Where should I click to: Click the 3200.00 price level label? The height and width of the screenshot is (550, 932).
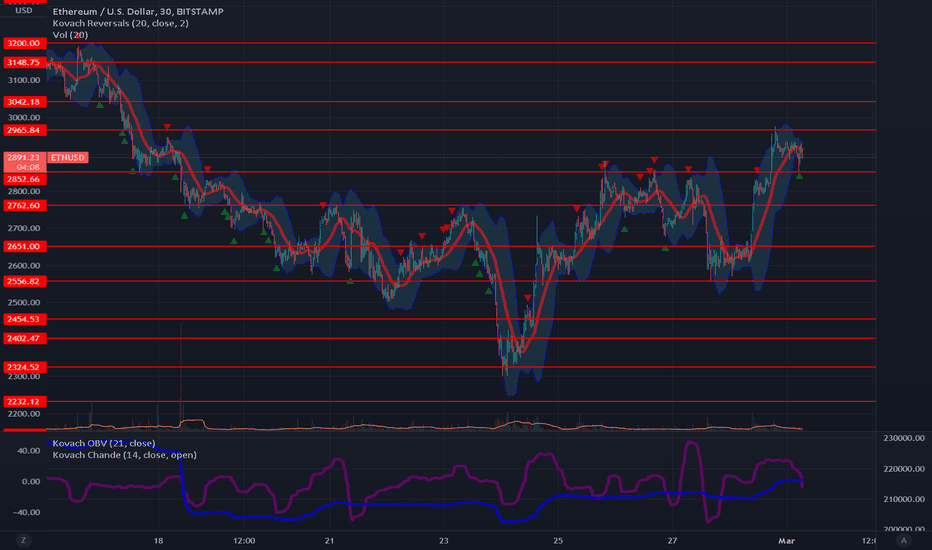(24, 43)
